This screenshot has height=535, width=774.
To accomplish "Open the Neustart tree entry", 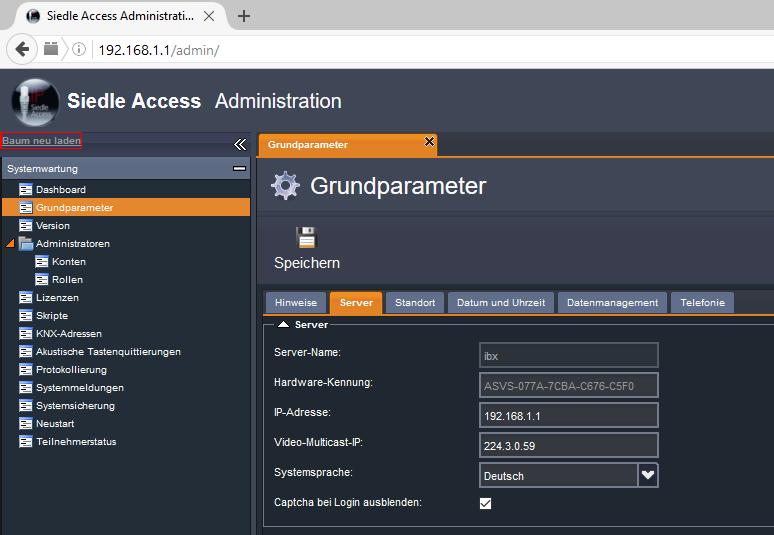I will tap(55, 424).
